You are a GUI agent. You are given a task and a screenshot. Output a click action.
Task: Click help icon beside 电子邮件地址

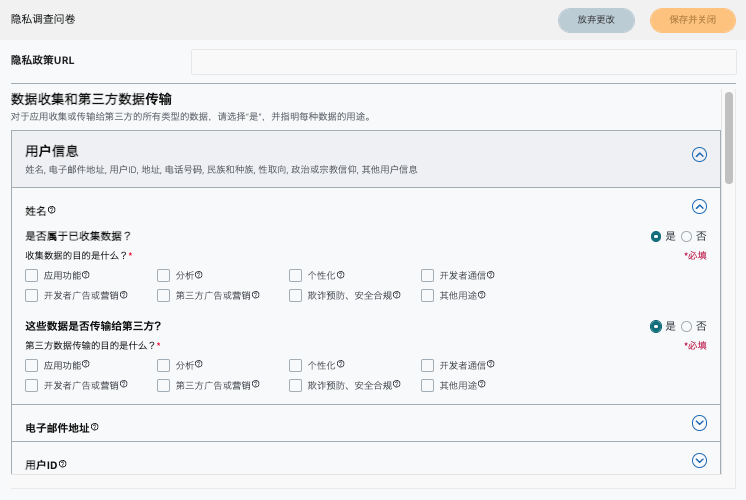pos(95,427)
